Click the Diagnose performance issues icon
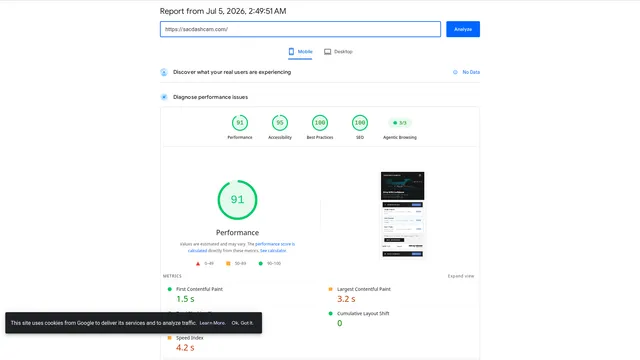The height and width of the screenshot is (360, 640). click(x=164, y=97)
